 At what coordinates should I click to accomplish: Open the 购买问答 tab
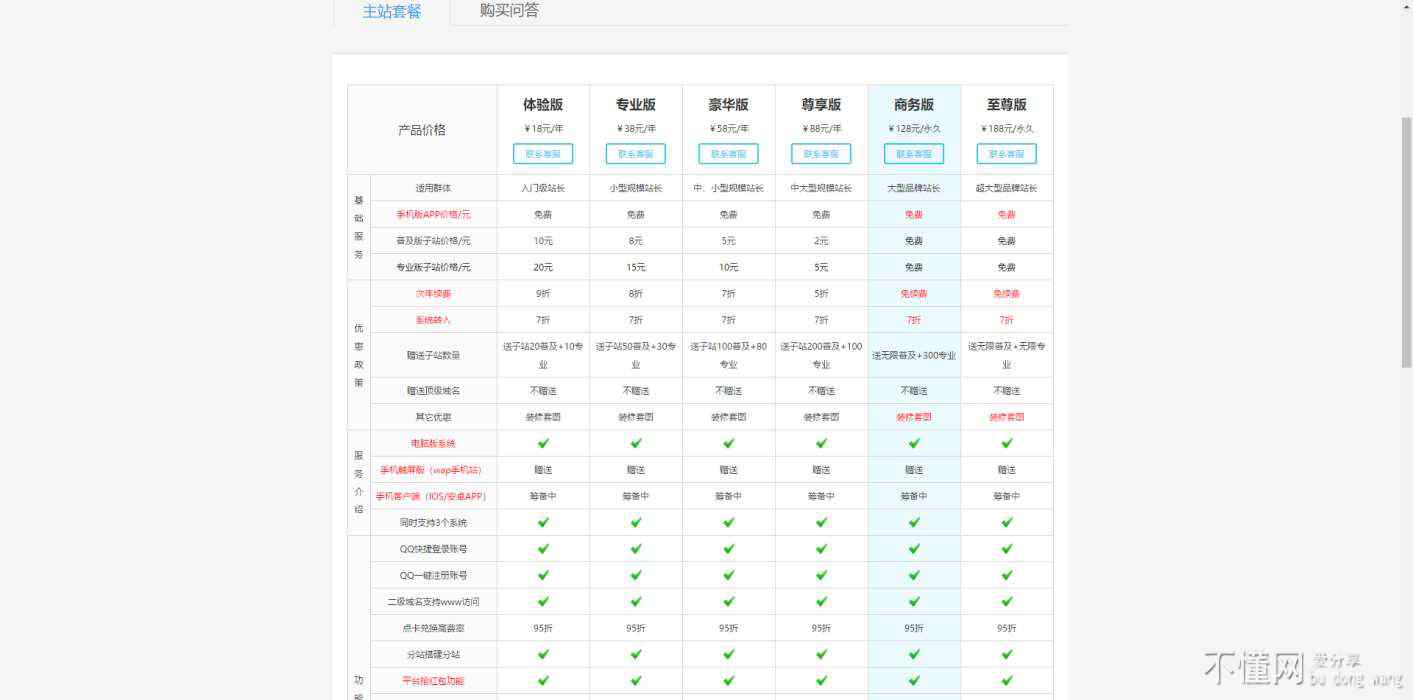pos(509,11)
